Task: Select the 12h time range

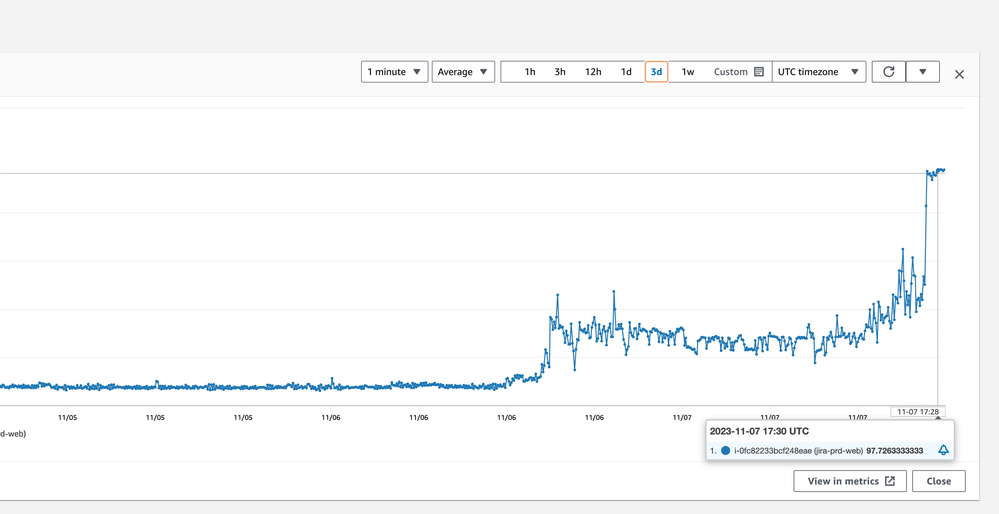Action: click(593, 72)
